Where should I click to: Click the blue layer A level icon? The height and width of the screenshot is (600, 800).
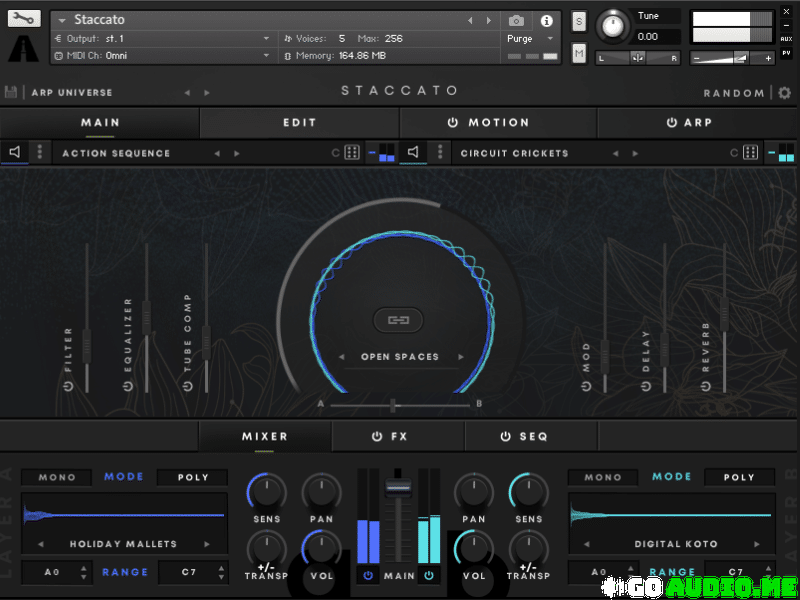coord(383,153)
